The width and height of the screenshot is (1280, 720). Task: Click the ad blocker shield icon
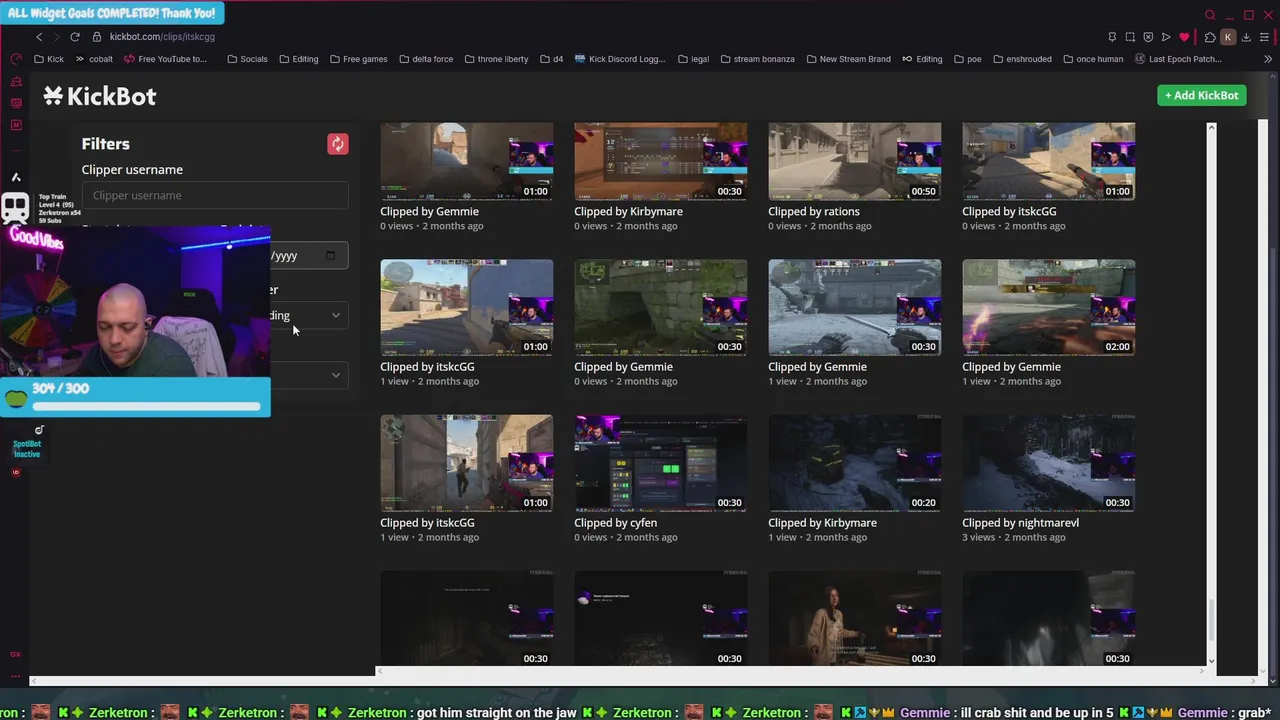tap(1148, 37)
